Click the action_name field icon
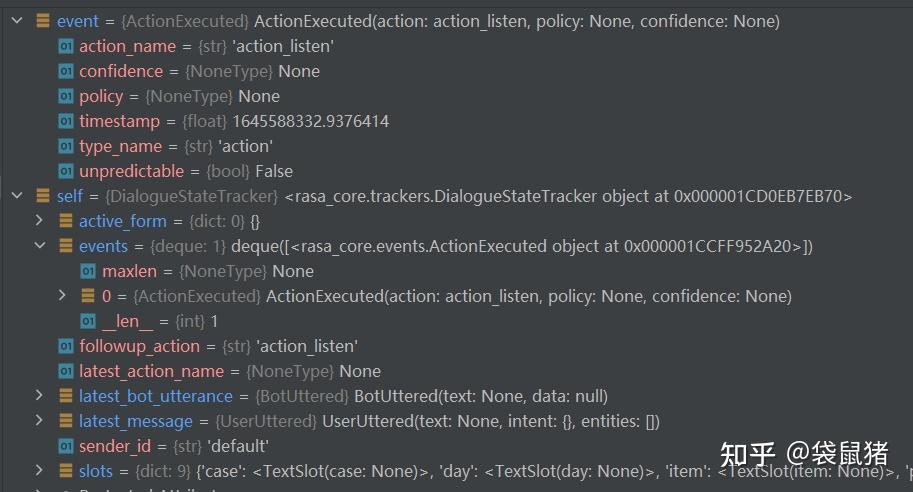Screen dimensions: 913x492 (x=66, y=46)
